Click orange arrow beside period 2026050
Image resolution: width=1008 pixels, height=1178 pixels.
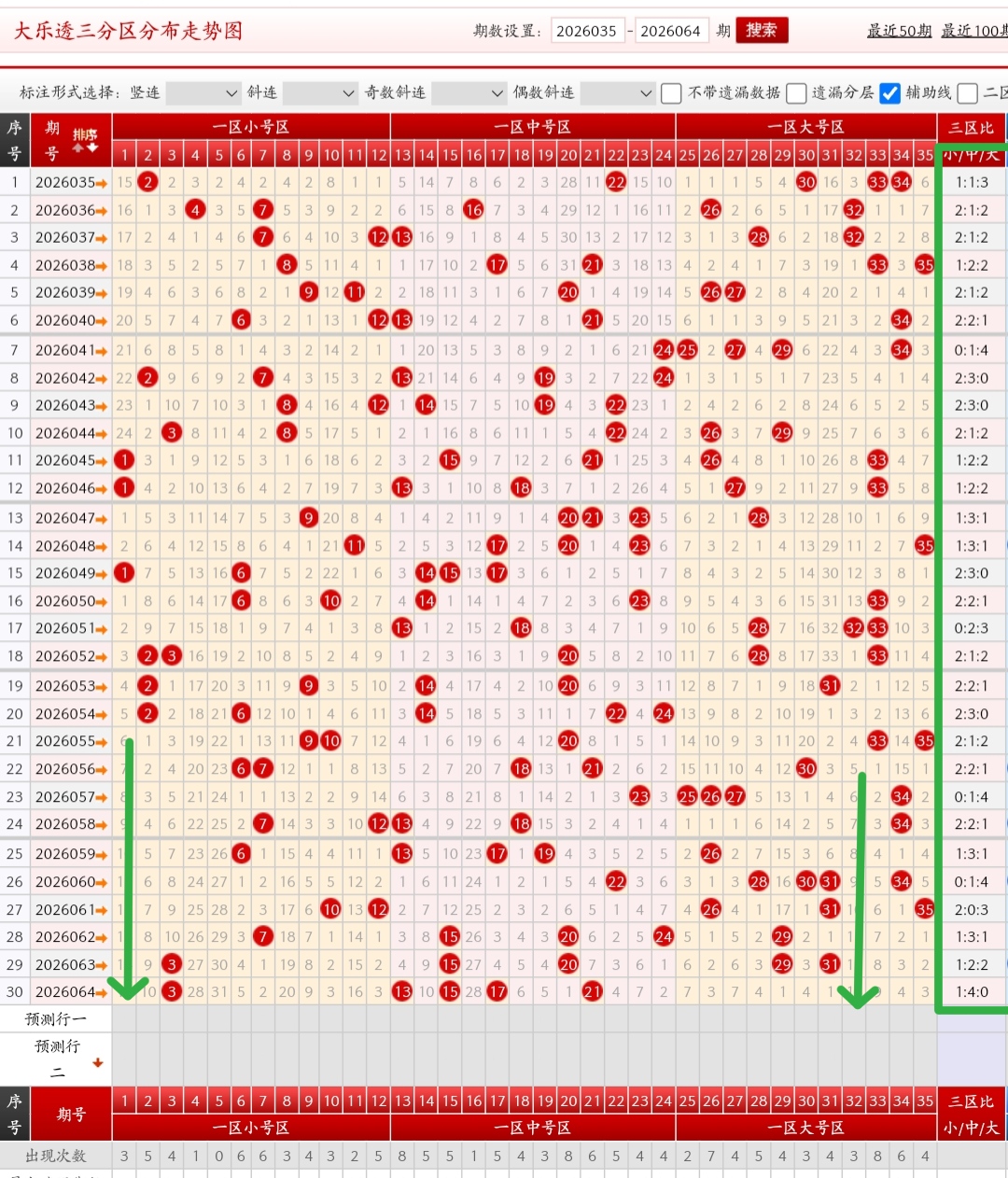click(x=102, y=602)
